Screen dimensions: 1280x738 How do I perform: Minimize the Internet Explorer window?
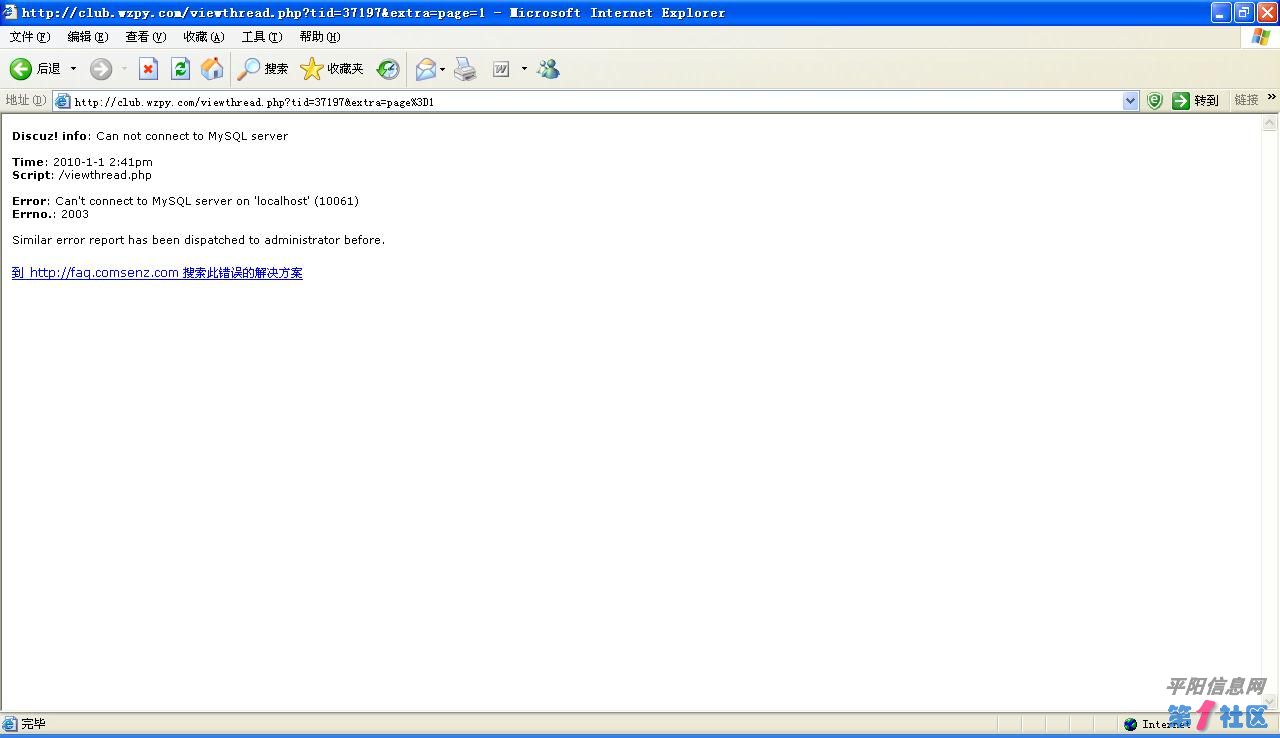[1221, 12]
